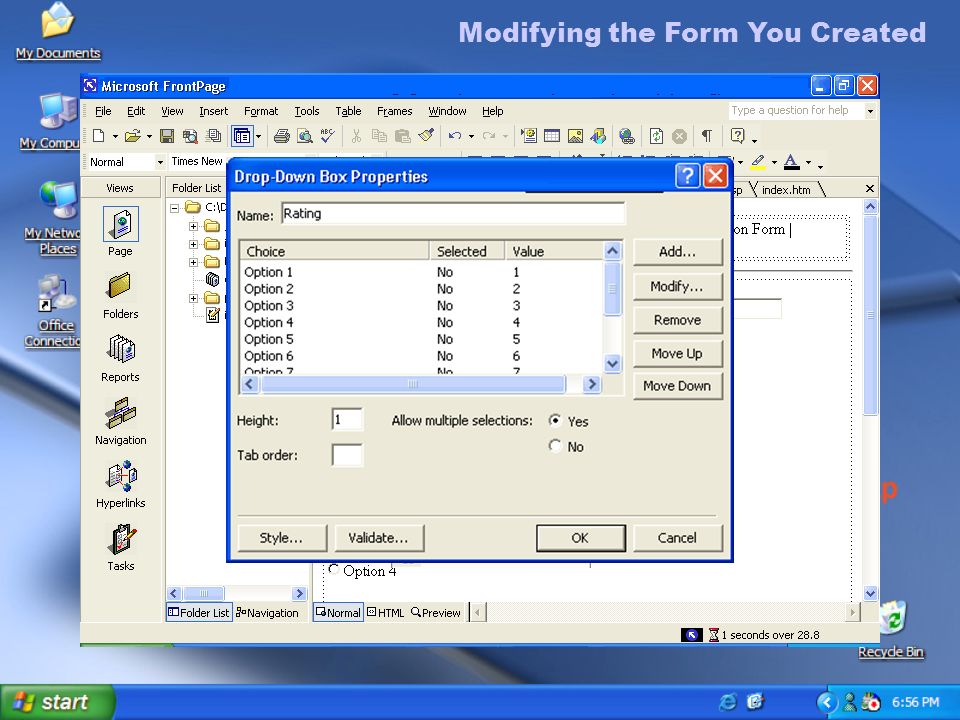Expand first subfolder in Folder List
This screenshot has height=720, width=960.
[193, 226]
